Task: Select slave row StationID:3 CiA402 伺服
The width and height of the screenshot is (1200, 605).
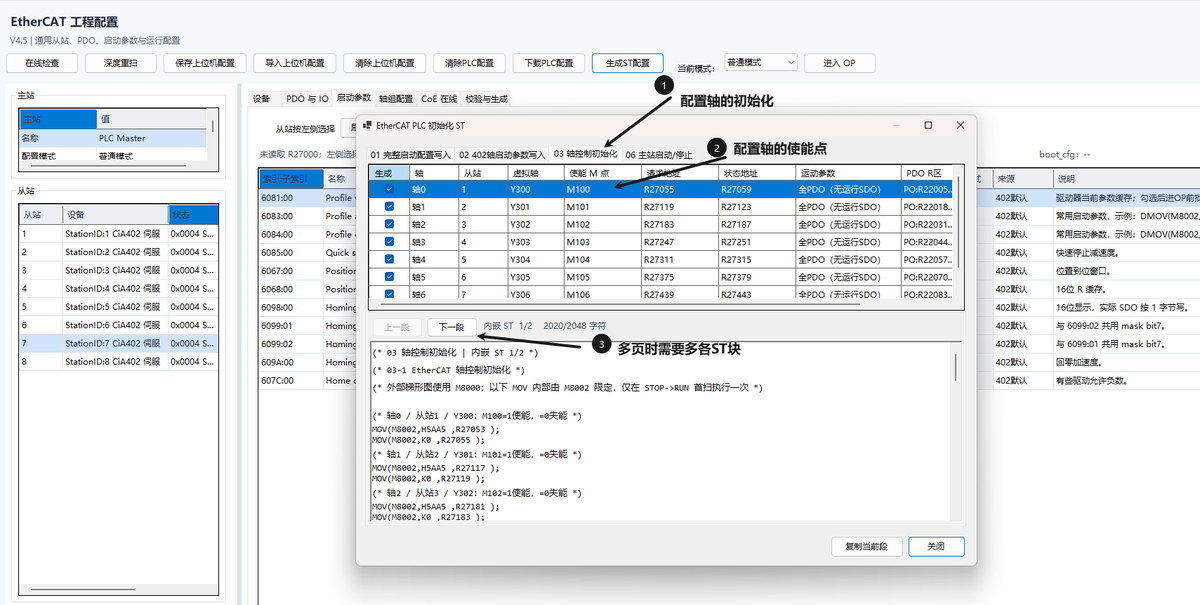Action: click(117, 270)
